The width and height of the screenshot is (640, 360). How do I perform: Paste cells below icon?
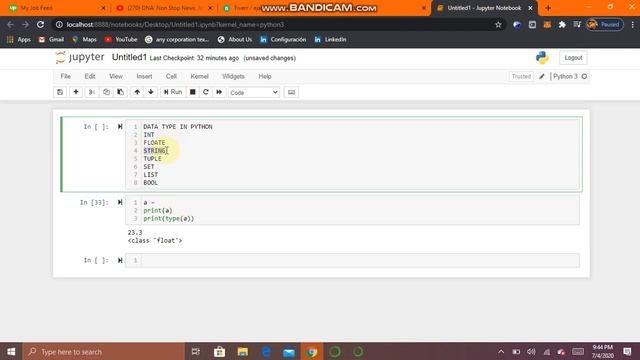120,92
